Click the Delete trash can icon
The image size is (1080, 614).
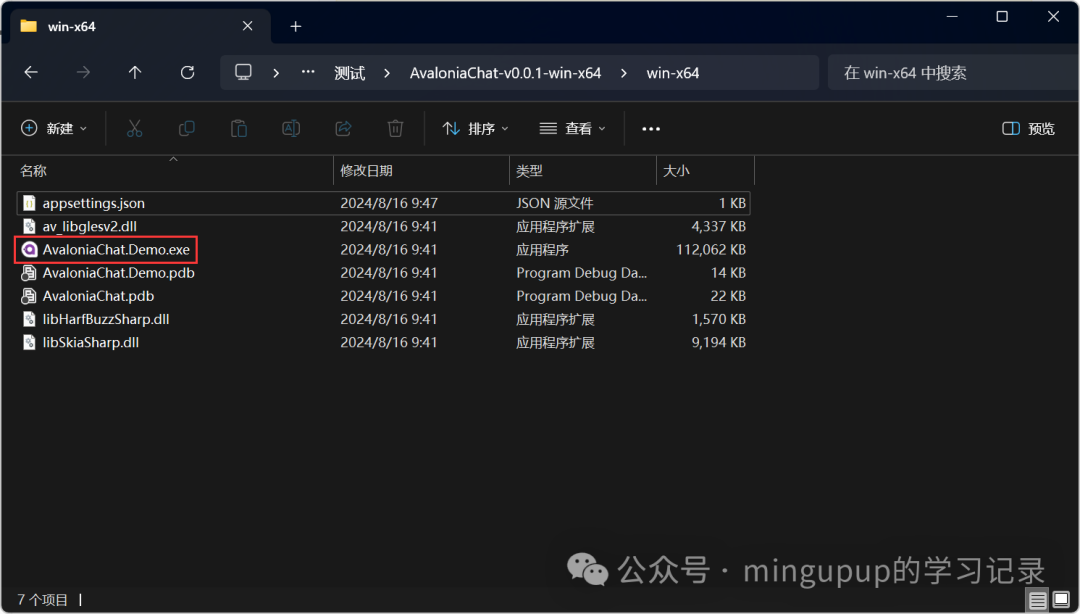395,128
